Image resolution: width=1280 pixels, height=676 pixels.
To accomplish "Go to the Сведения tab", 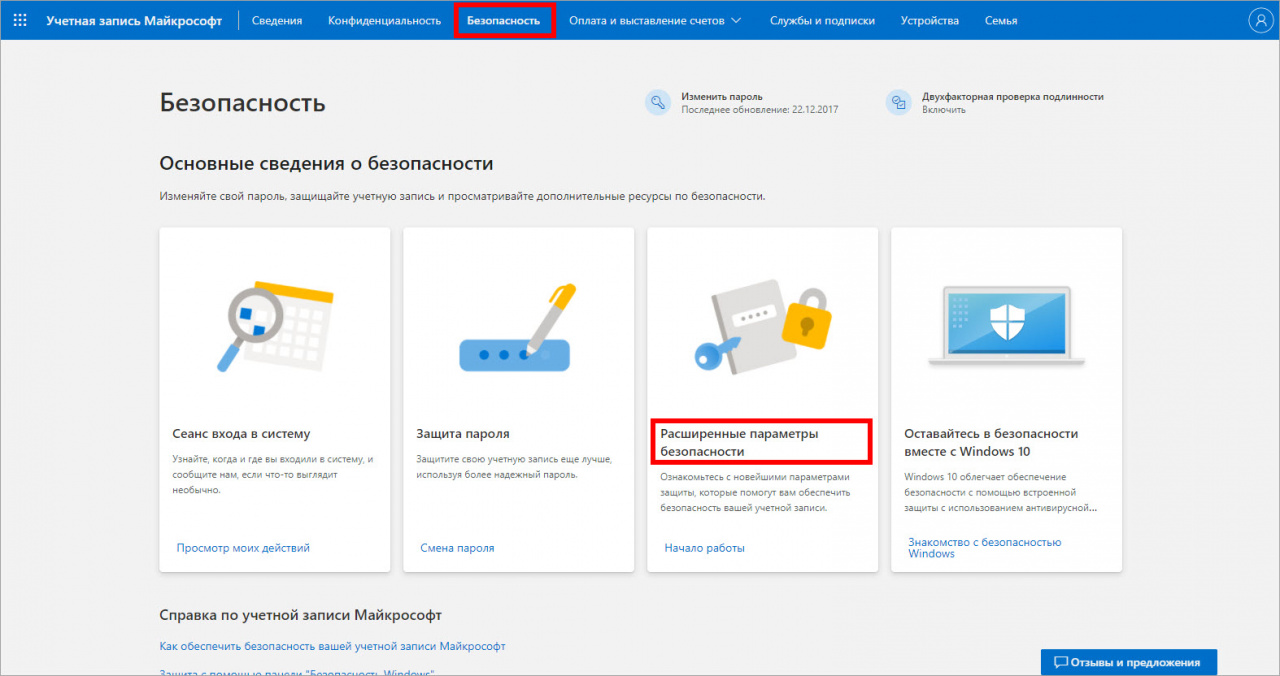I will (277, 20).
